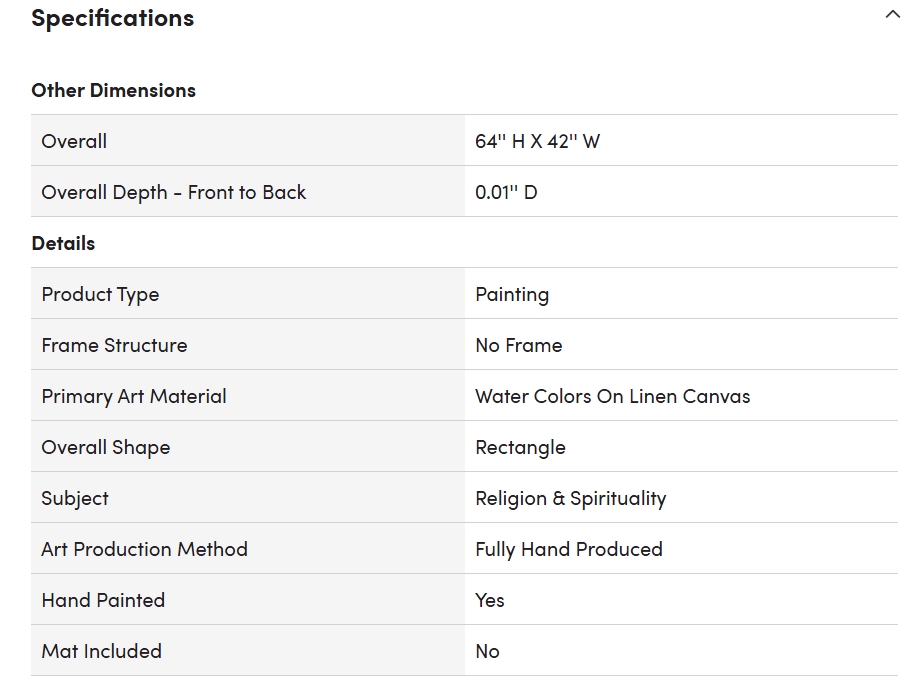Screen dimensions: 907x695
Task: Click the Primary Art Material label
Action: tap(134, 396)
